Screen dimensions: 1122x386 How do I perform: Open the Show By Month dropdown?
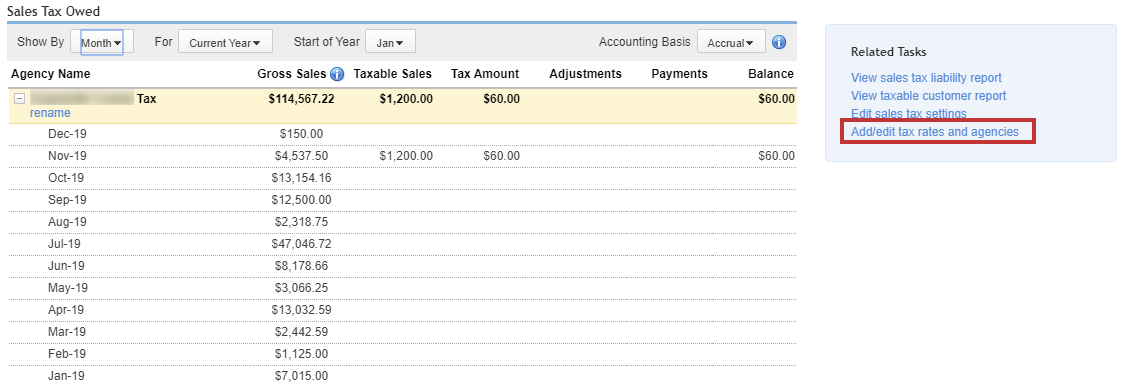[102, 42]
